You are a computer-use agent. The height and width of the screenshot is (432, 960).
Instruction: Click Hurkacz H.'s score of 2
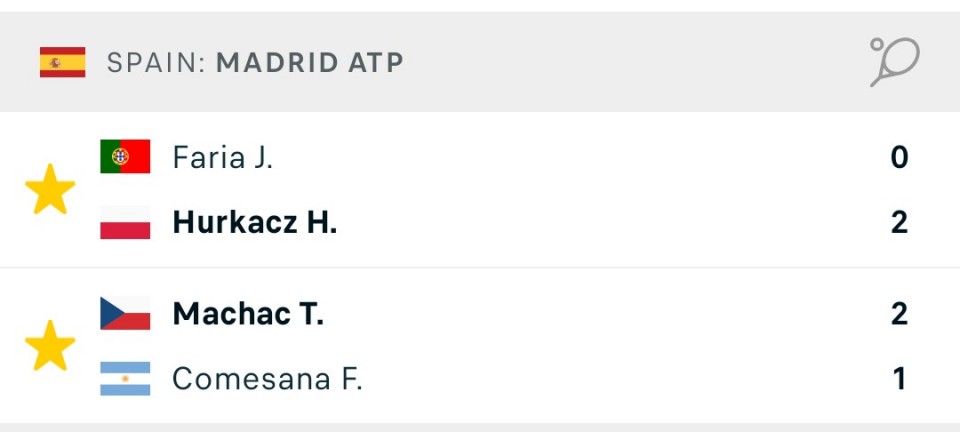[x=899, y=222]
